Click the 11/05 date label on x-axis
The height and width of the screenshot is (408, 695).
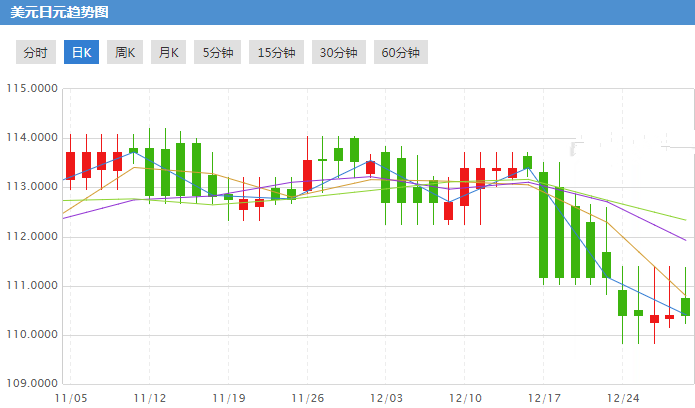pyautogui.click(x=70, y=398)
